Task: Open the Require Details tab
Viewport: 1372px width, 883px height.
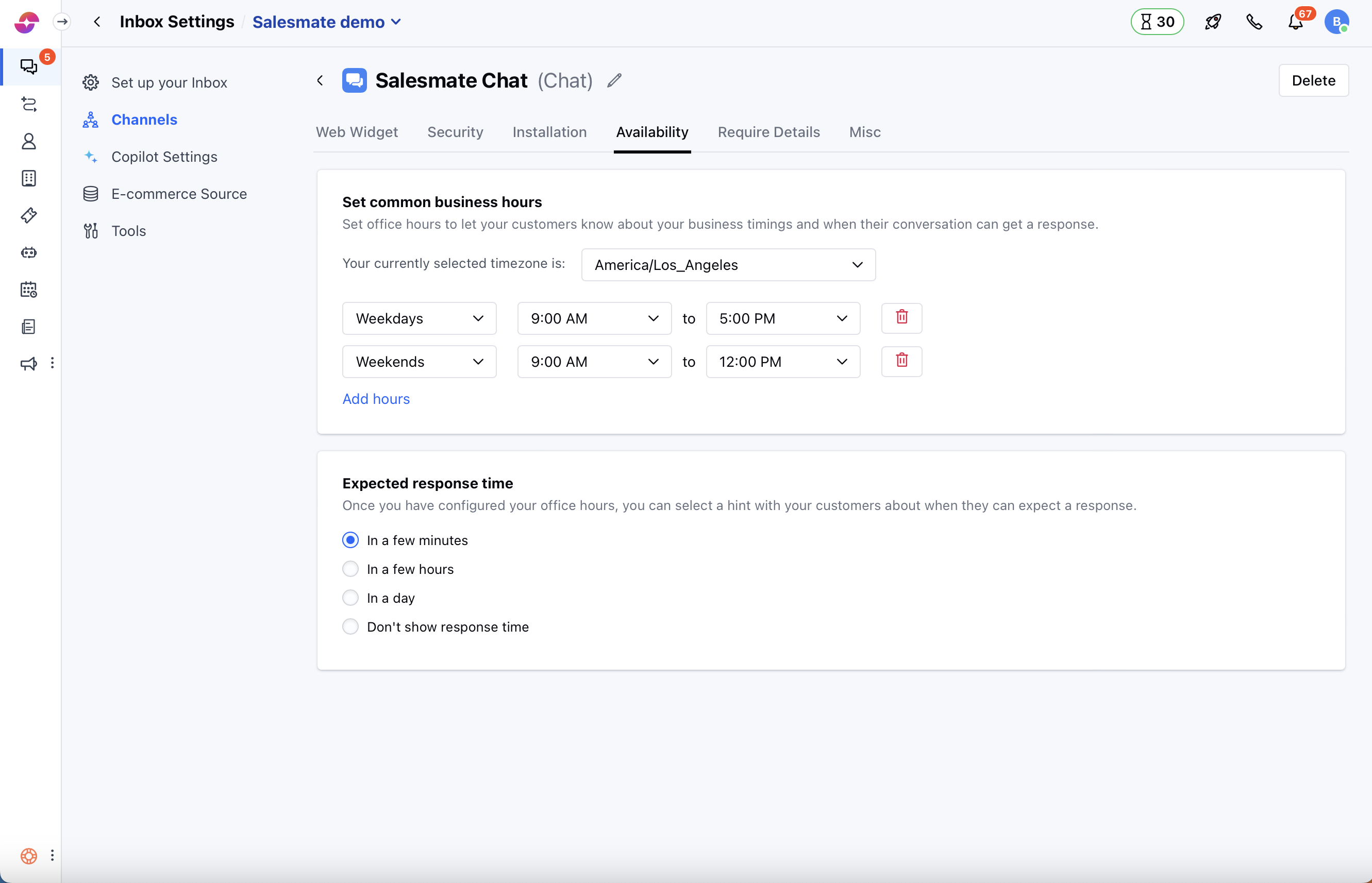Action: click(768, 132)
